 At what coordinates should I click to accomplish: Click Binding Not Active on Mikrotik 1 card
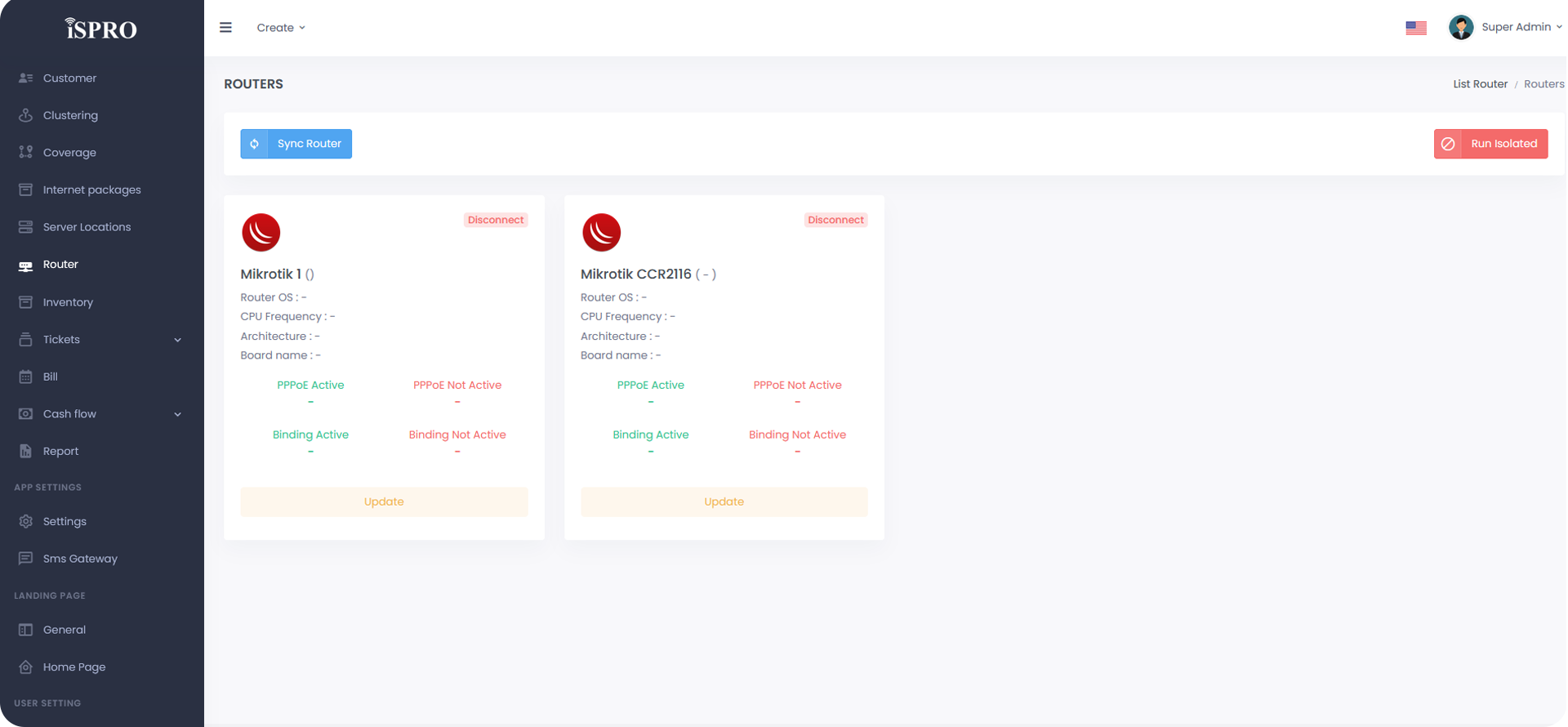point(457,435)
